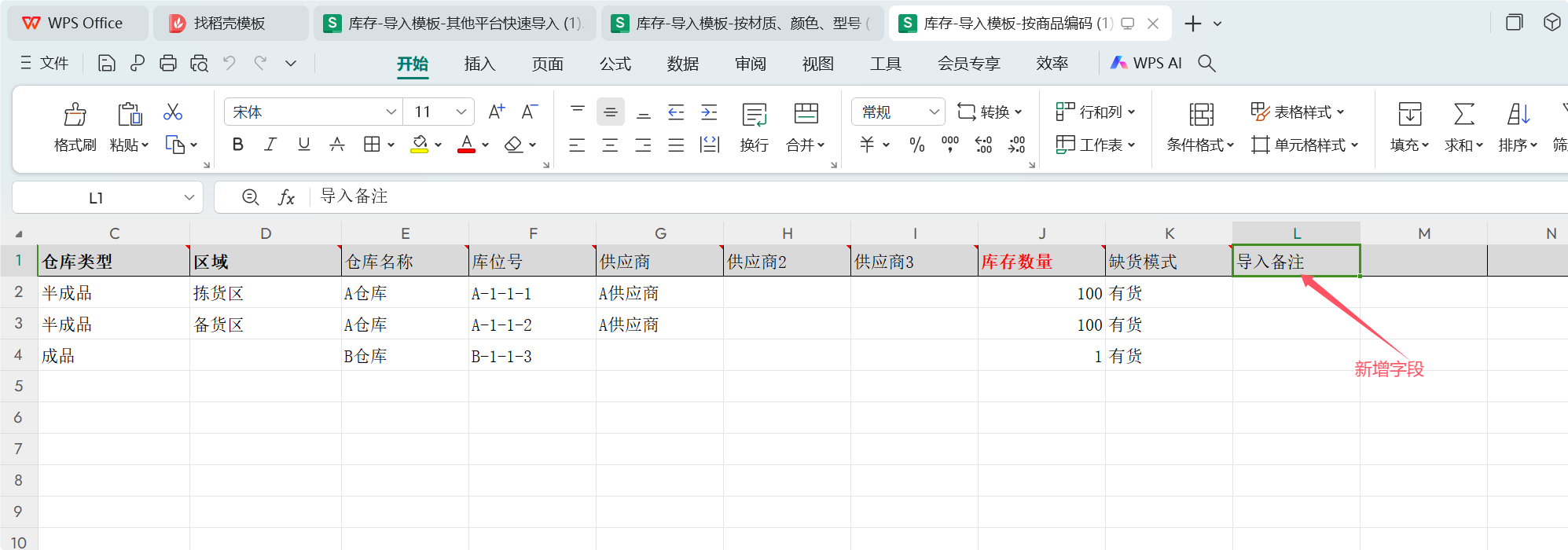The height and width of the screenshot is (550, 1568).
Task: Click the Wrap Text (换行) icon
Action: click(x=754, y=115)
